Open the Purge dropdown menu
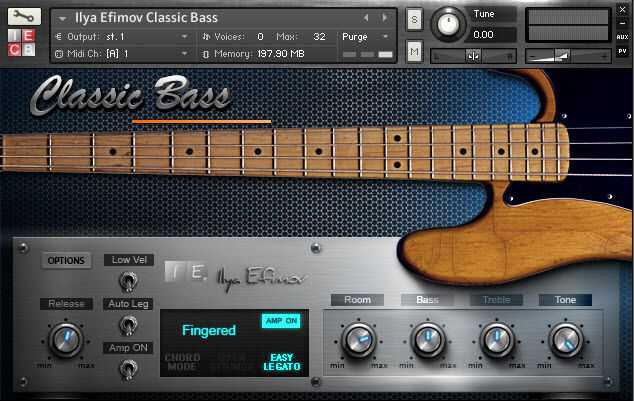The width and height of the screenshot is (634, 401). click(366, 37)
